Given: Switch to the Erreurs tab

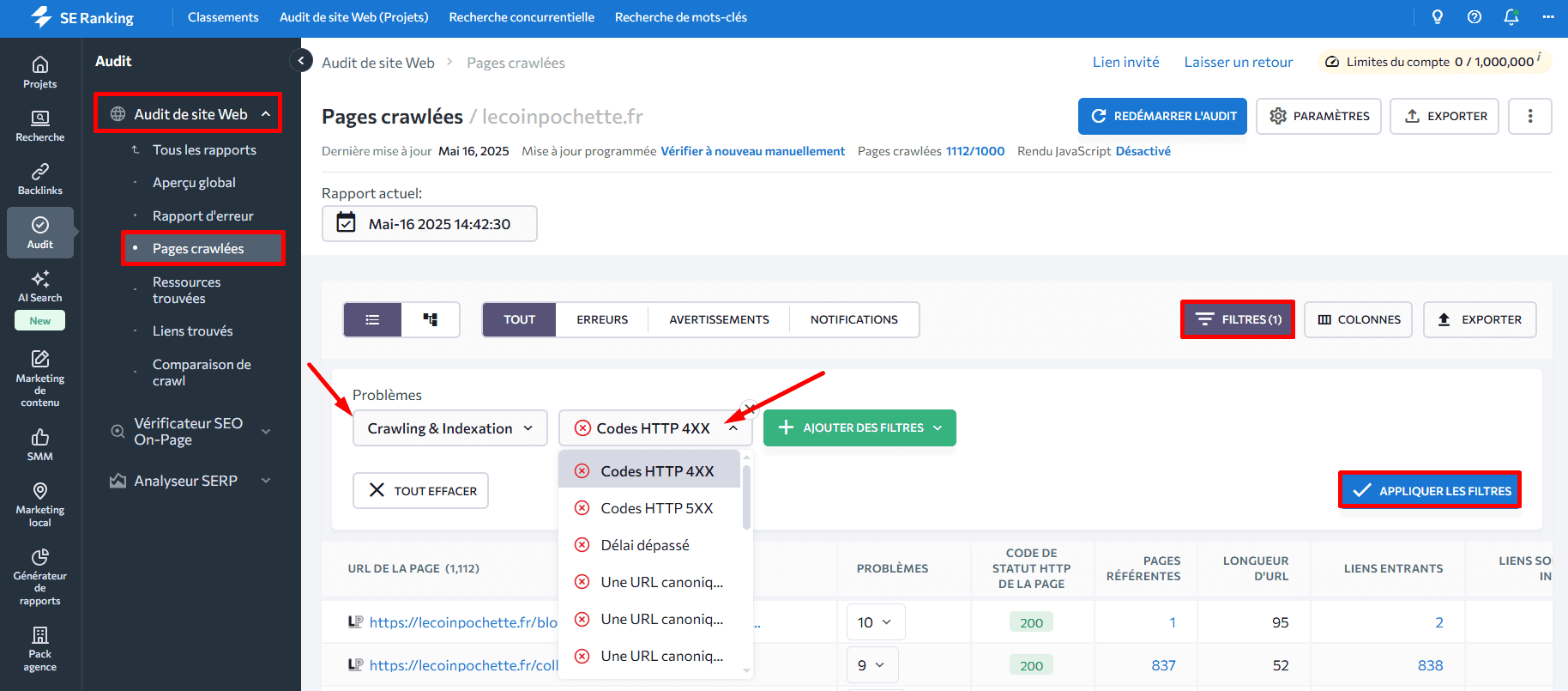Looking at the screenshot, I should 602,319.
